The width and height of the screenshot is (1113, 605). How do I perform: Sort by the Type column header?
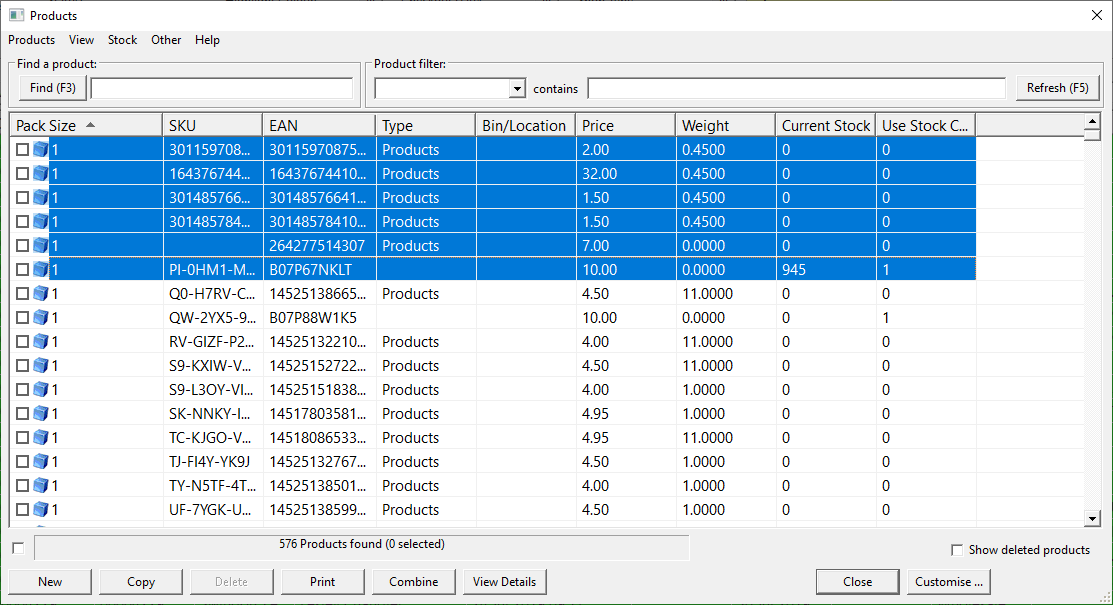click(425, 125)
